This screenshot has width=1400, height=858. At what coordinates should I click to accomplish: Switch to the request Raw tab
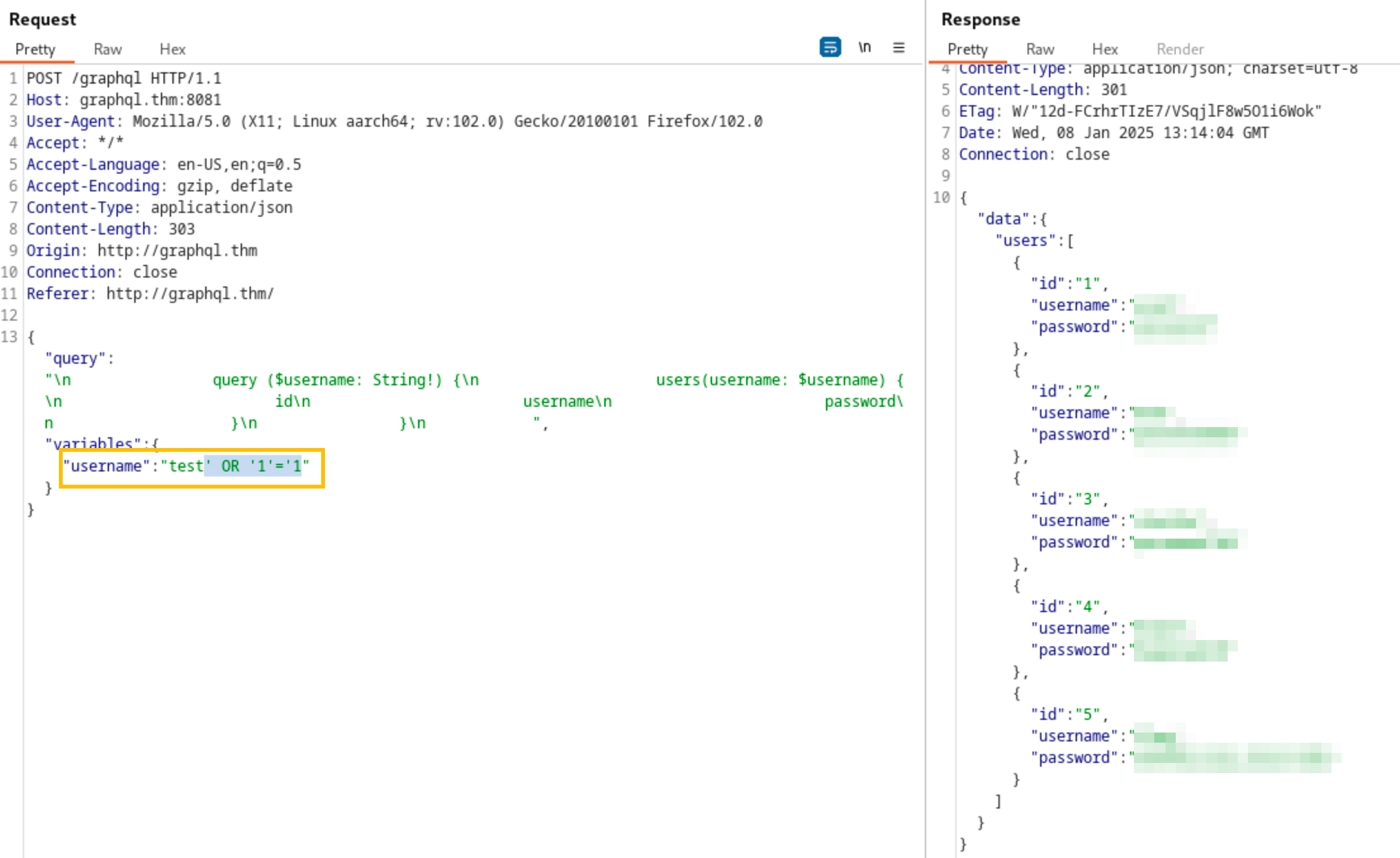(107, 49)
